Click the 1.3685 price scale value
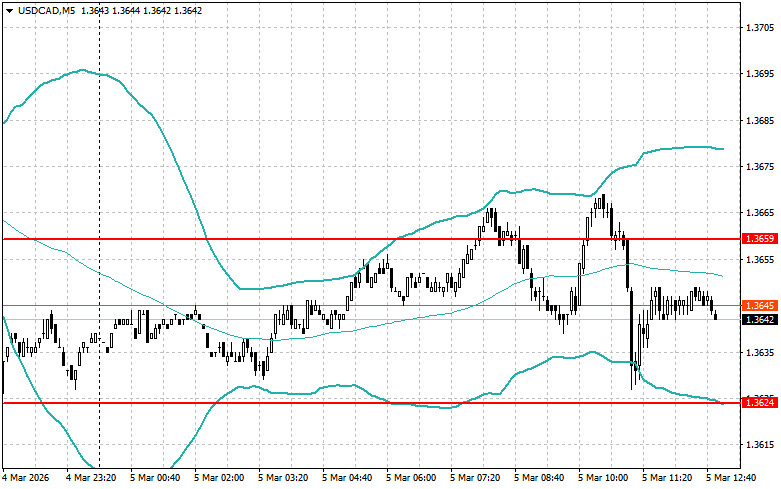The height and width of the screenshot is (489, 781). (761, 121)
